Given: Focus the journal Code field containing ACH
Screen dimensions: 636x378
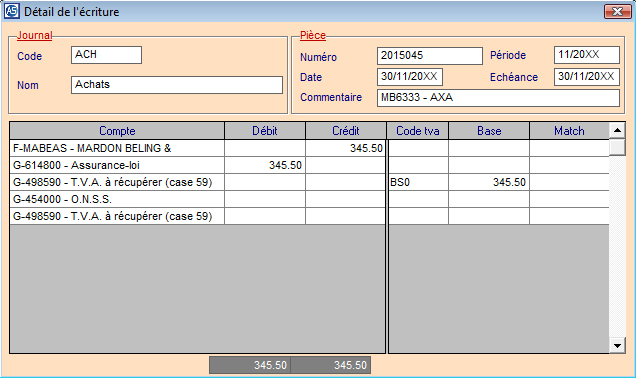Looking at the screenshot, I should click(106, 55).
